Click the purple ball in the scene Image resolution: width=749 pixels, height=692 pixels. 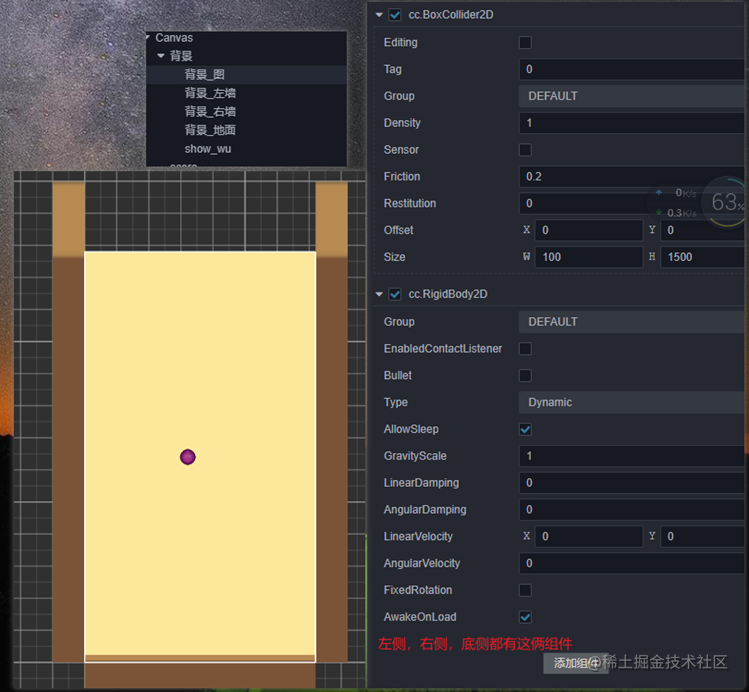tap(188, 457)
